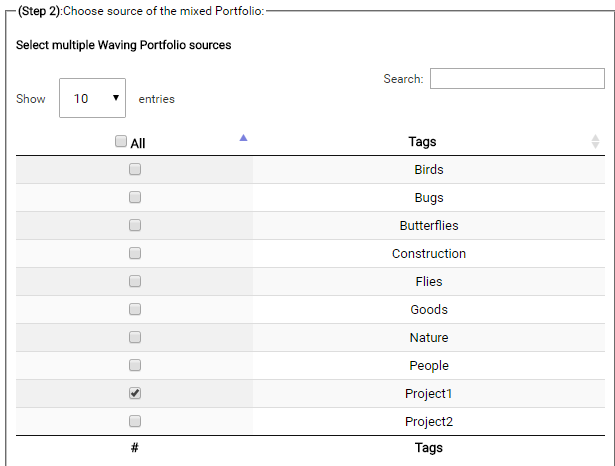The height and width of the screenshot is (466, 615).
Task: Check the Project2 row checkbox
Action: pos(135,421)
